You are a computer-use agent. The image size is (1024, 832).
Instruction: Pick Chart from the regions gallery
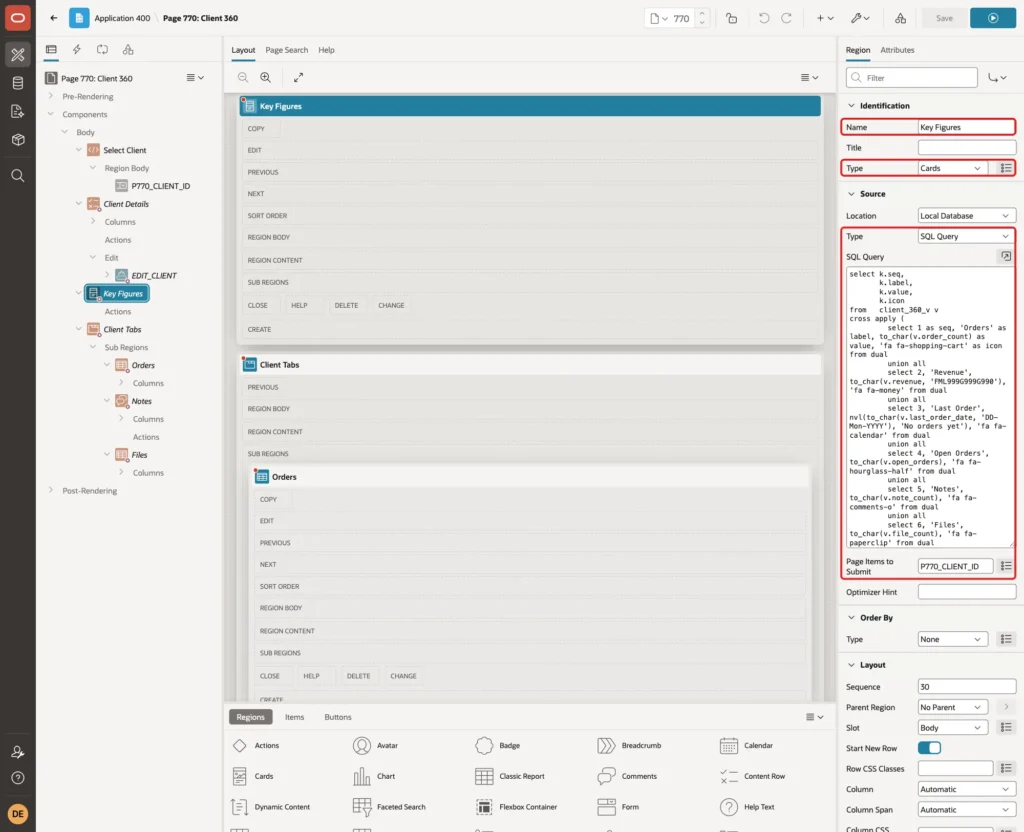pyautogui.click(x=374, y=776)
